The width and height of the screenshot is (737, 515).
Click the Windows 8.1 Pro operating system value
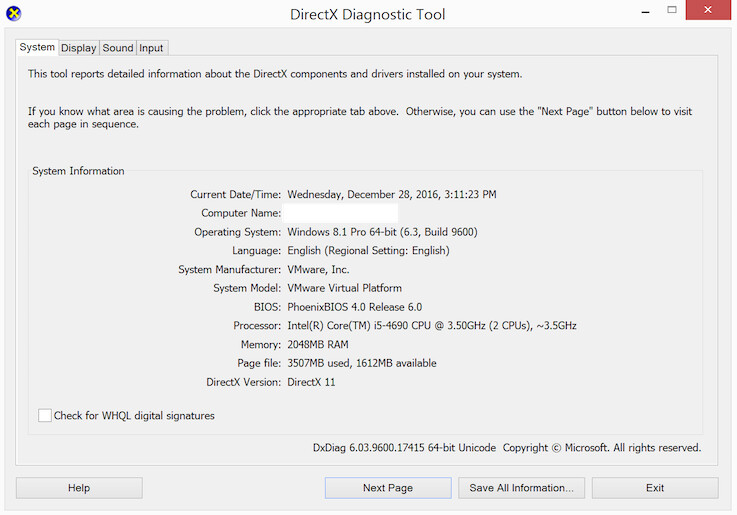click(382, 232)
